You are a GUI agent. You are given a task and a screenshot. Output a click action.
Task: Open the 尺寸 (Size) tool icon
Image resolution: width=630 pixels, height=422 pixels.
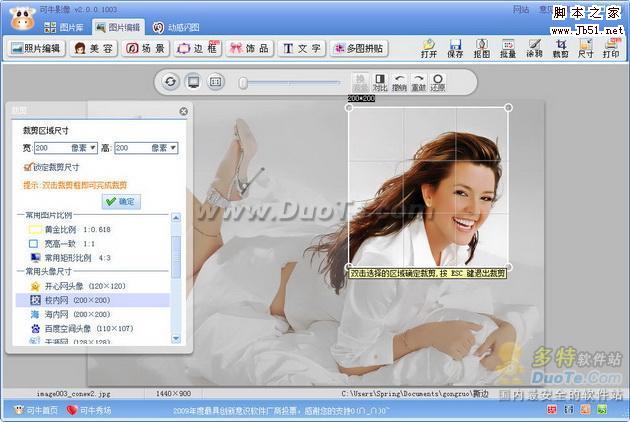pyautogui.click(x=586, y=48)
